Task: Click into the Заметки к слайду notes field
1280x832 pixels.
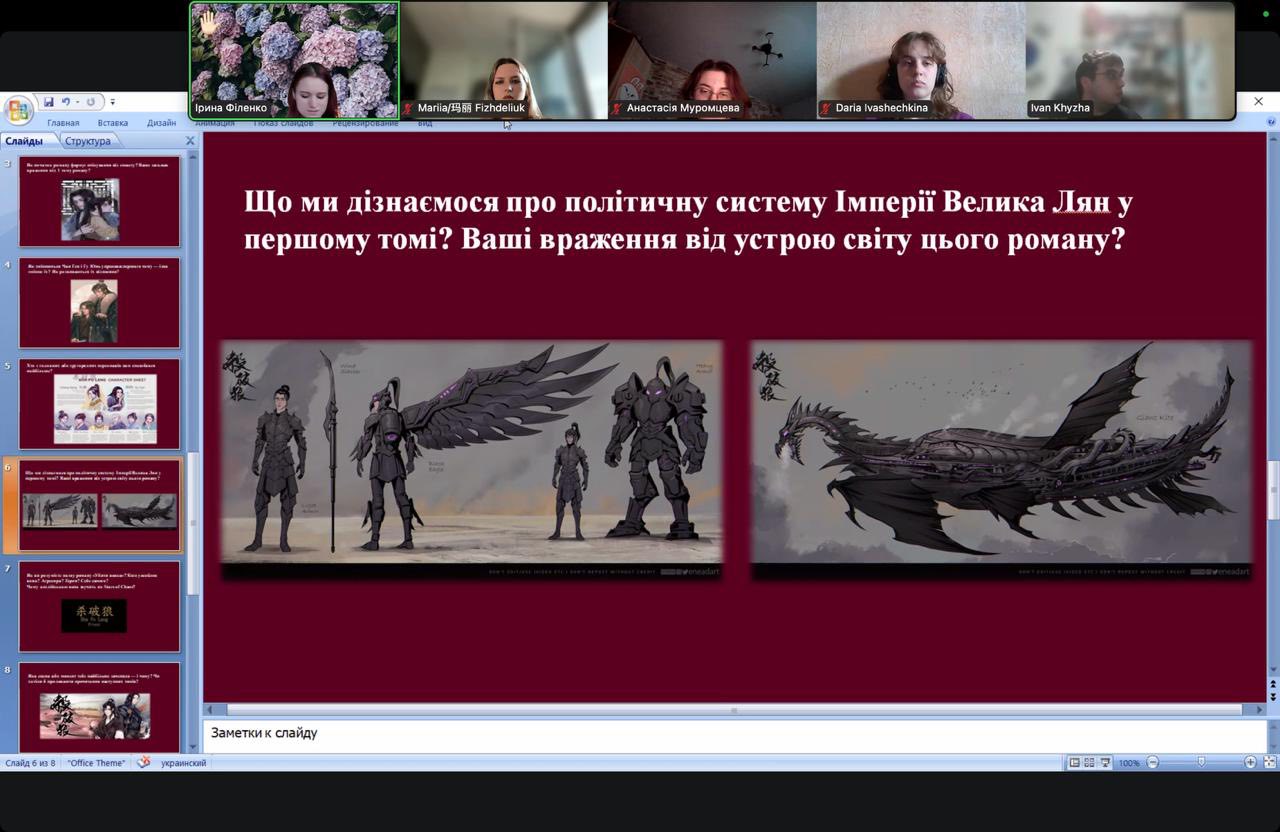Action: (734, 735)
